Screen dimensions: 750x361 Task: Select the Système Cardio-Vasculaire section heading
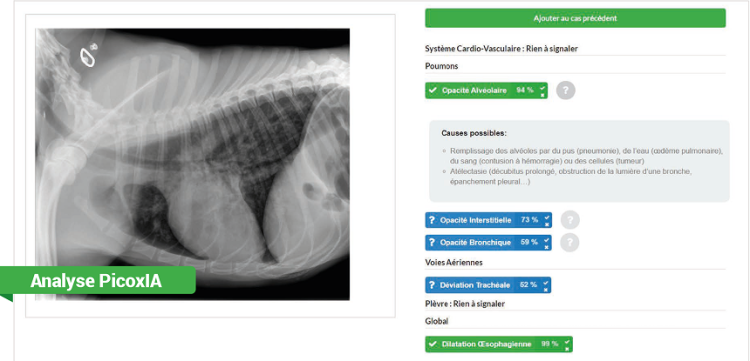pos(501,49)
